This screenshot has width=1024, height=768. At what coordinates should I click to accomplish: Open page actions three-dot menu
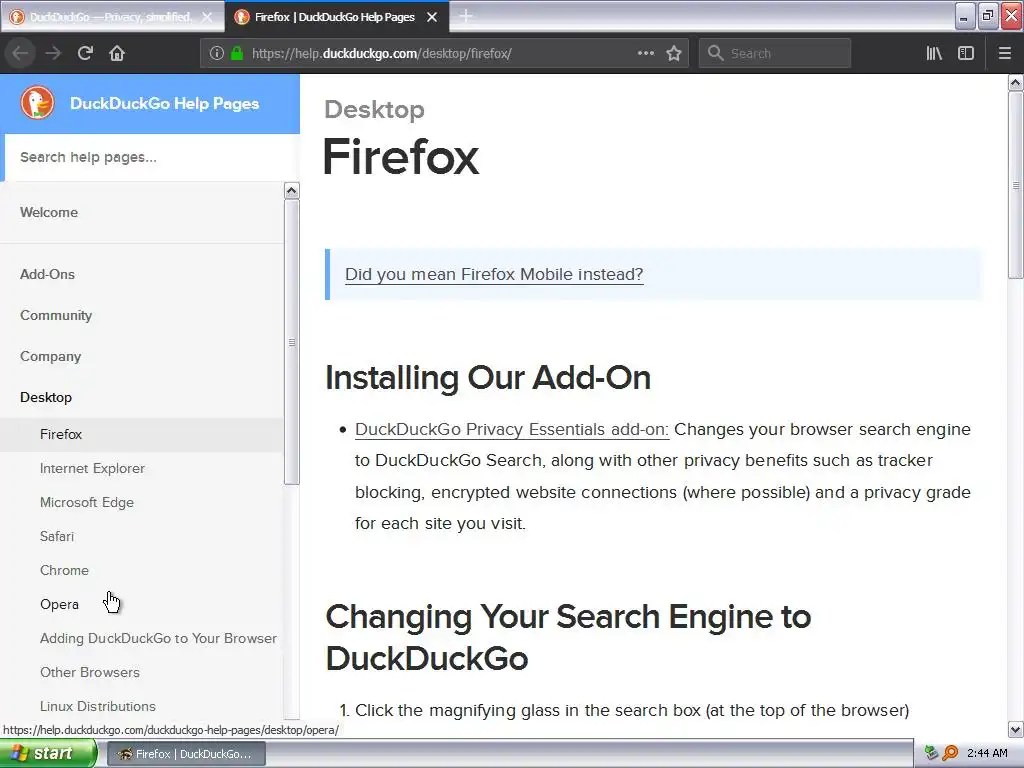coord(646,53)
